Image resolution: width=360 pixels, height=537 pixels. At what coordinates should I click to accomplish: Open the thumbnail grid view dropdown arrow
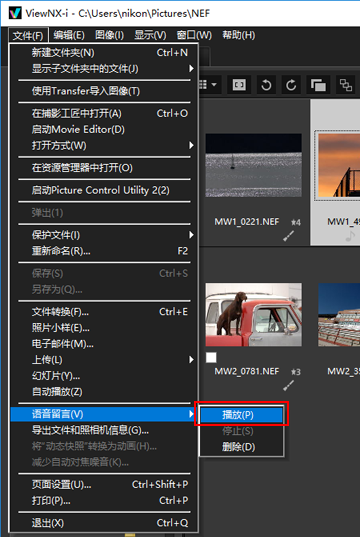coord(214,85)
